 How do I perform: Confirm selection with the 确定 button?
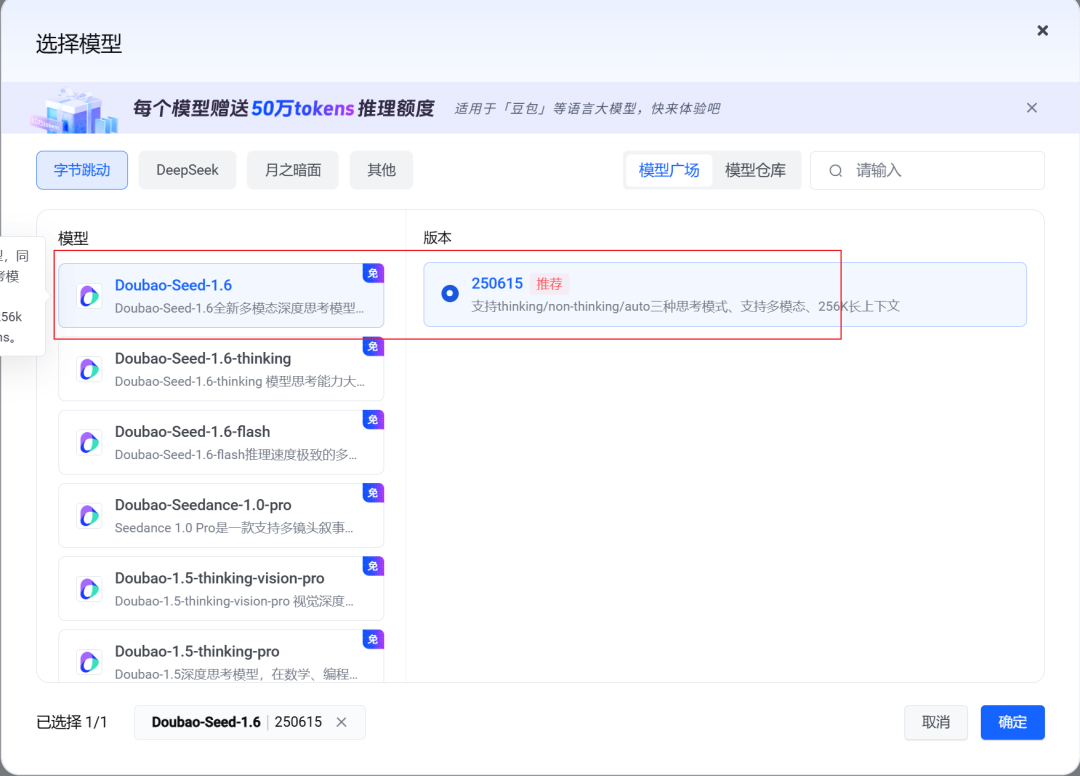1012,722
